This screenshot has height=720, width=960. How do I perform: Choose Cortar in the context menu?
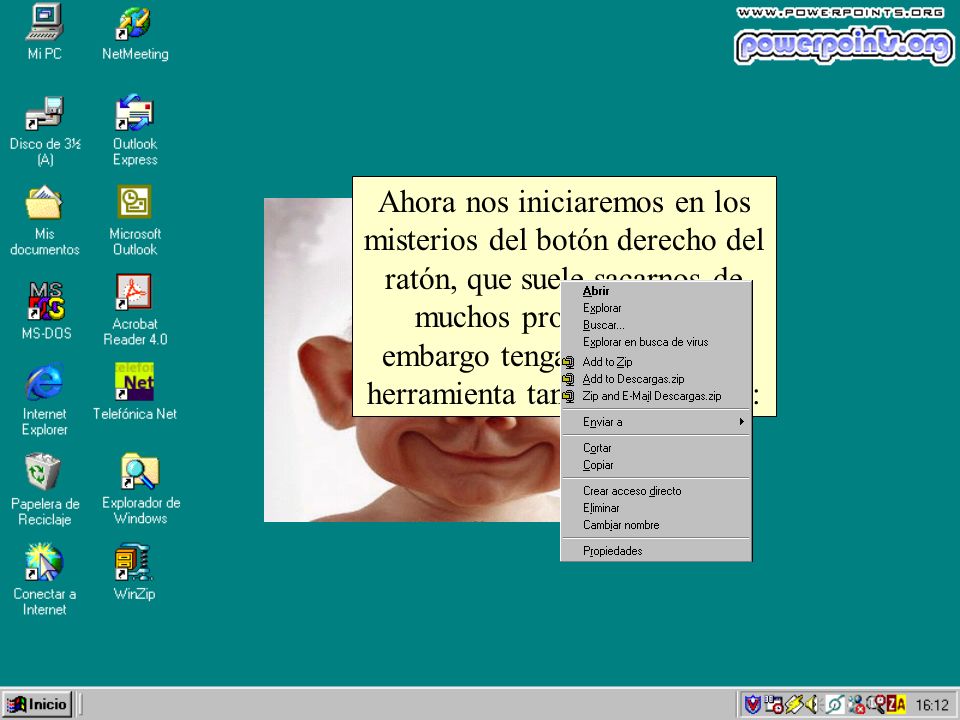pyautogui.click(x=656, y=448)
